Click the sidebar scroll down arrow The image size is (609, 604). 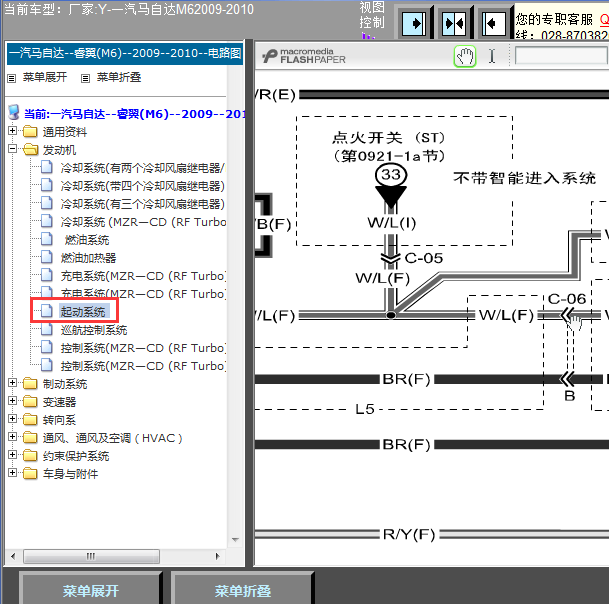coord(235,540)
